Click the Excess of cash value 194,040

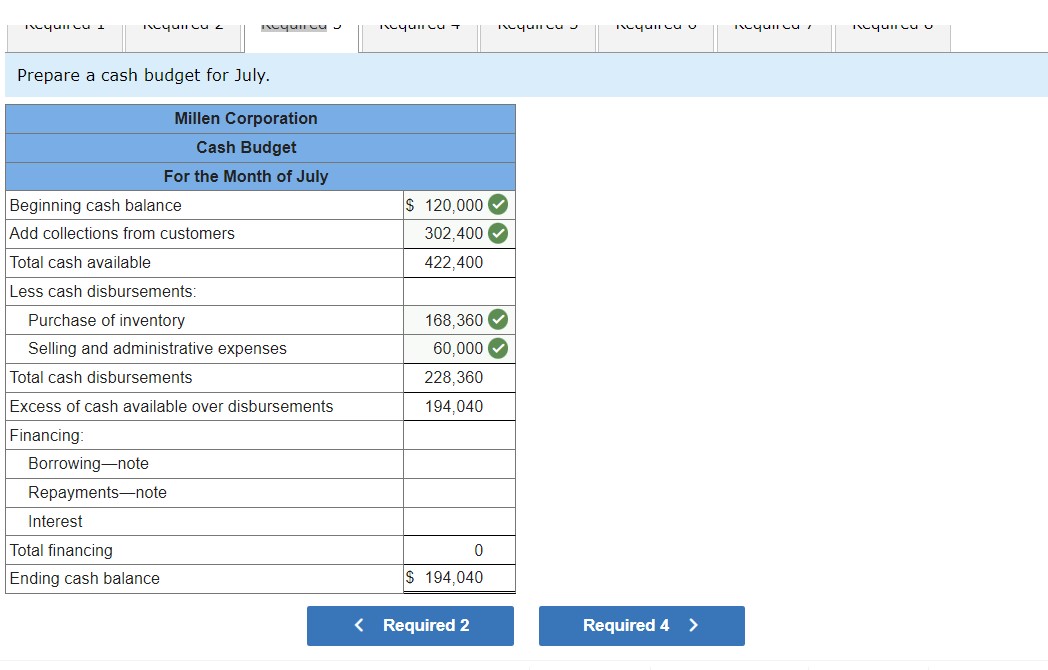[454, 407]
